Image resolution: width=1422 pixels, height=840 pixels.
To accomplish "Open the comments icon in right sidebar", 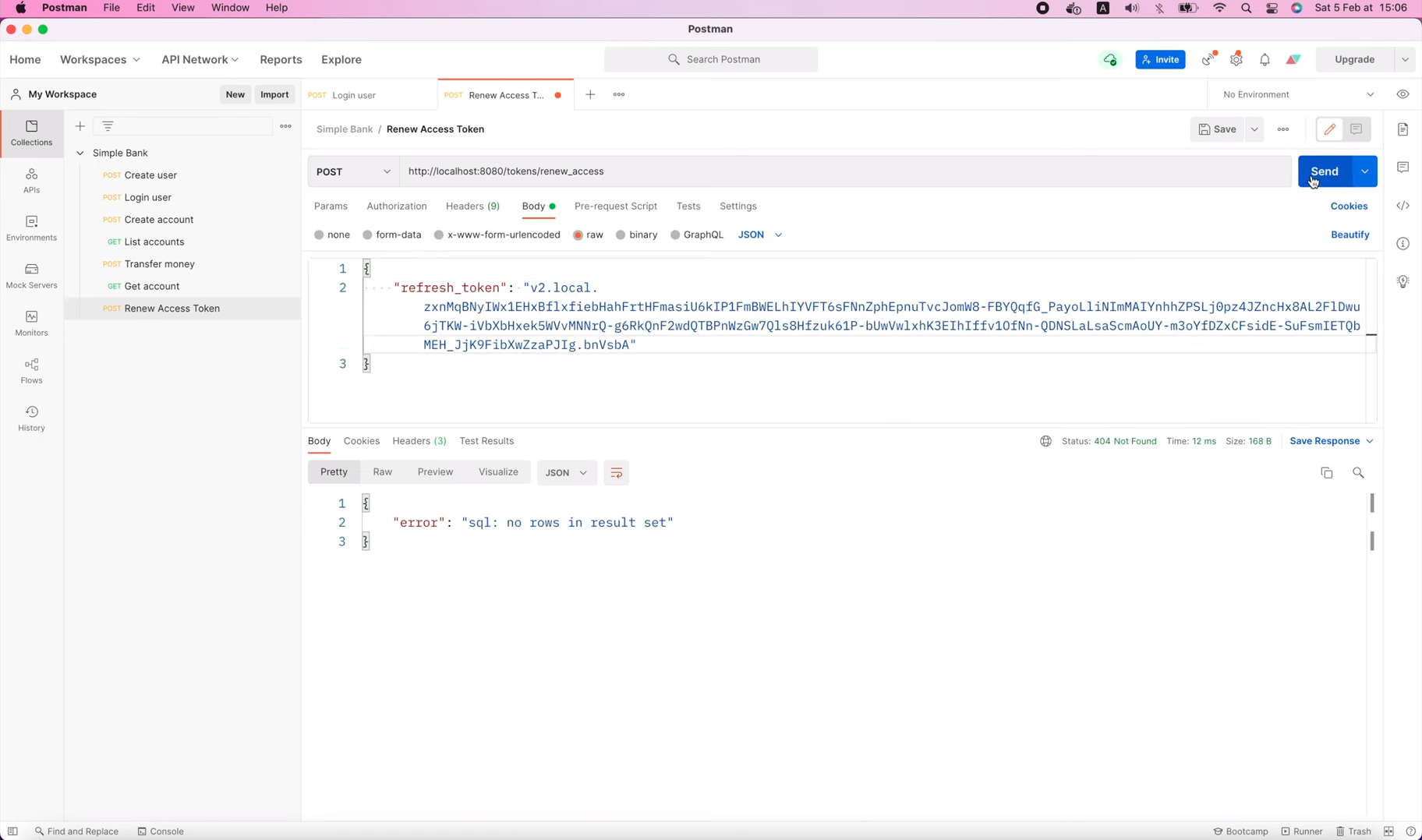I will click(1403, 168).
